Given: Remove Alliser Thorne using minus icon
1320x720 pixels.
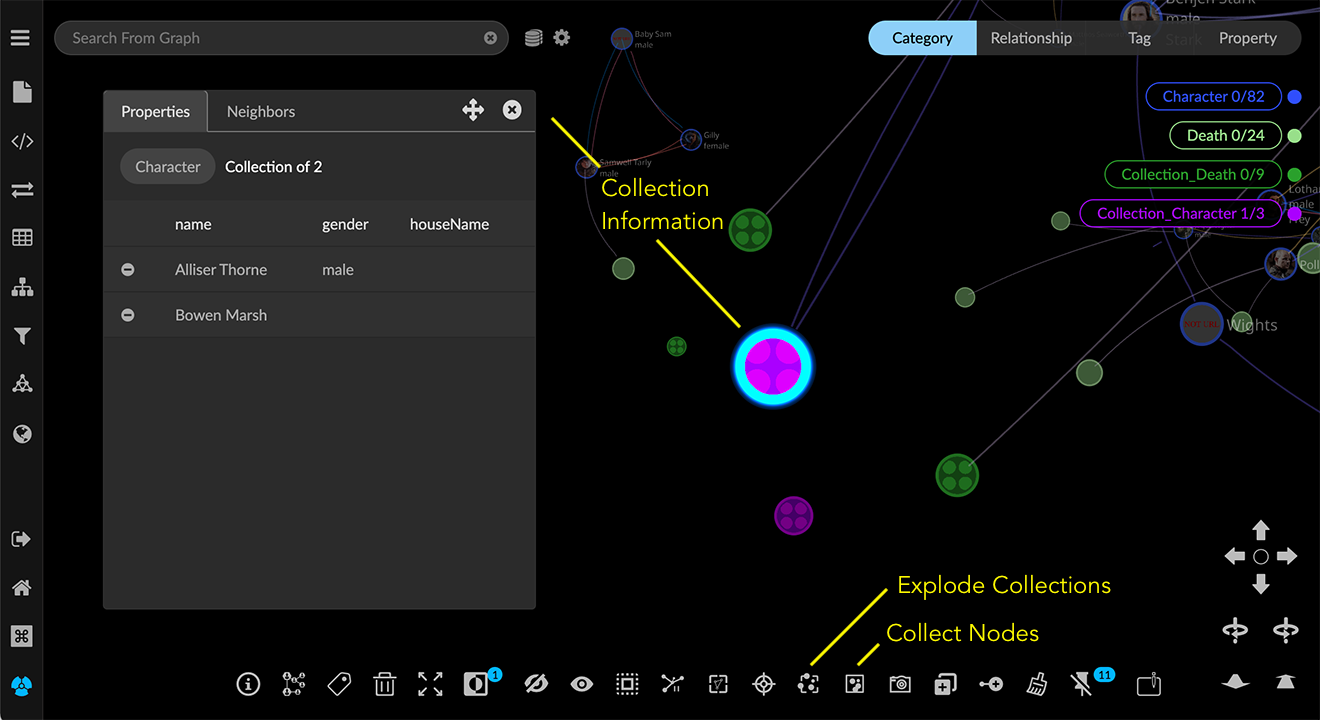Looking at the screenshot, I should [128, 270].
